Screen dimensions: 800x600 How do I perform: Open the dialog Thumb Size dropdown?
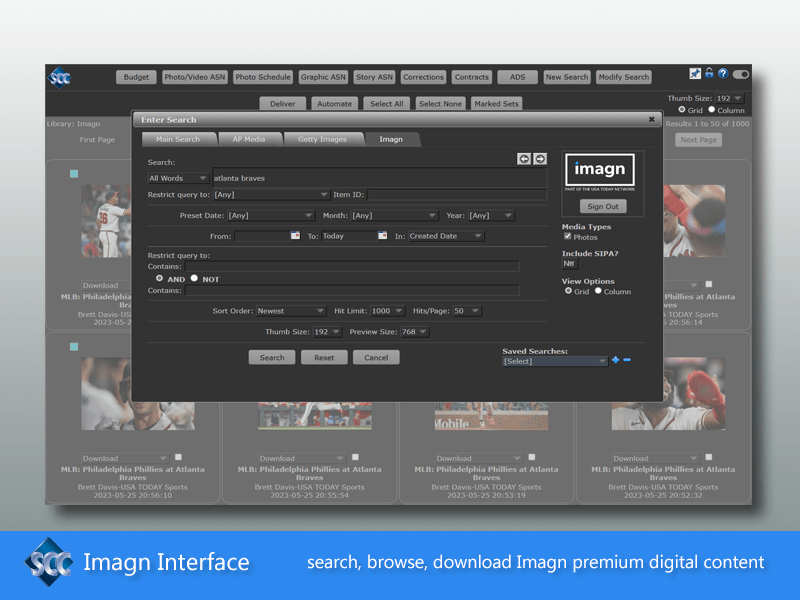pyautogui.click(x=328, y=332)
